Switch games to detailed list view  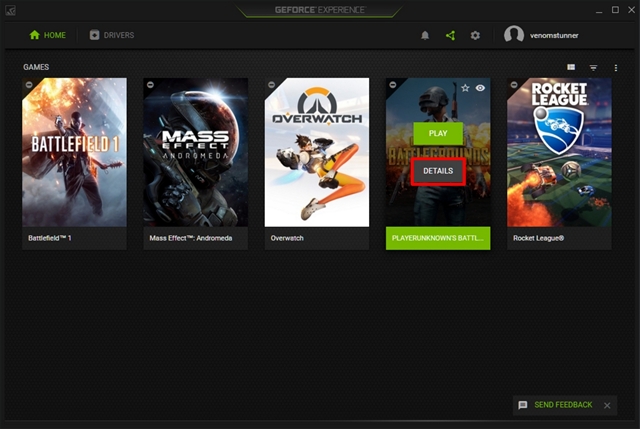click(571, 67)
